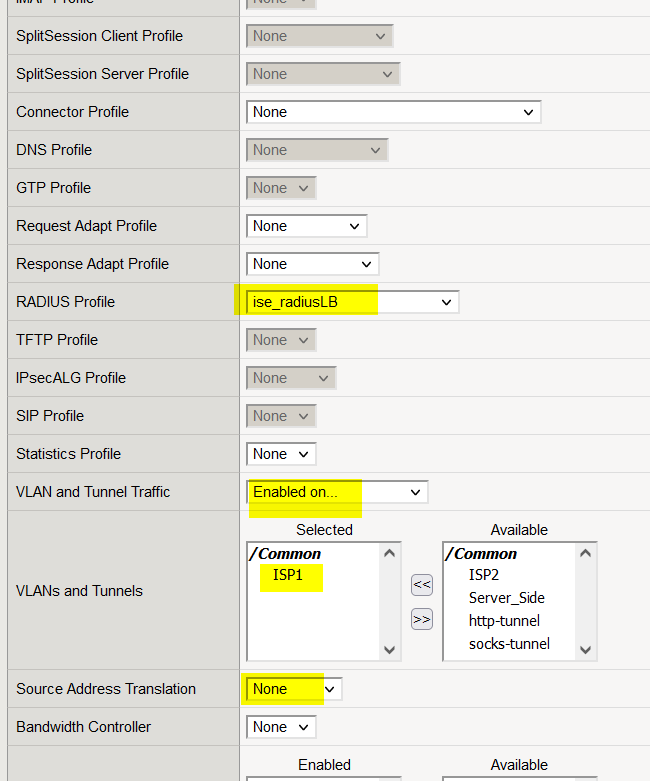Click the up arrow of Available list scrollbar
650x781 pixels.
(x=586, y=553)
